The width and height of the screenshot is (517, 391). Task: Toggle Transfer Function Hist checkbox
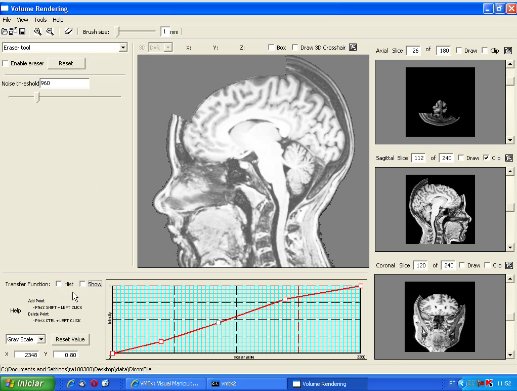point(59,284)
